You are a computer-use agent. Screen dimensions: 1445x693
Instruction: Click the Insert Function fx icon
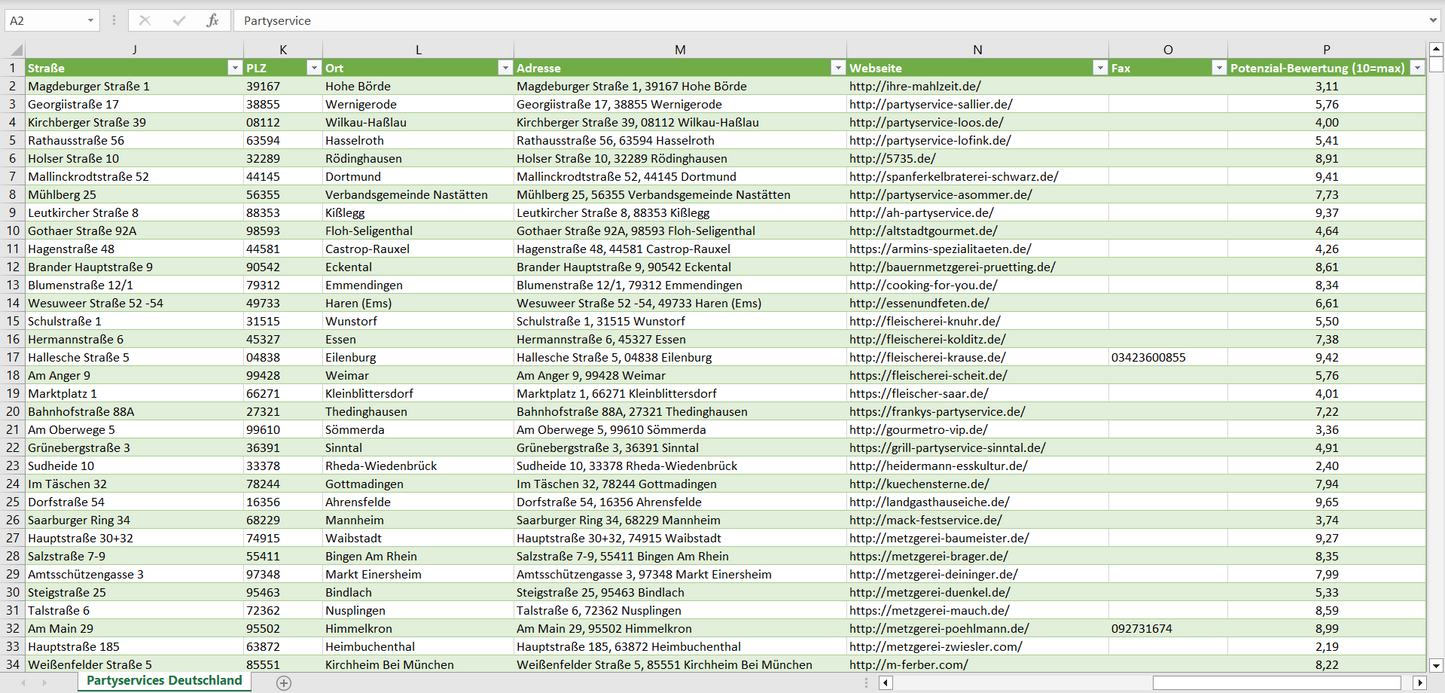click(x=212, y=20)
